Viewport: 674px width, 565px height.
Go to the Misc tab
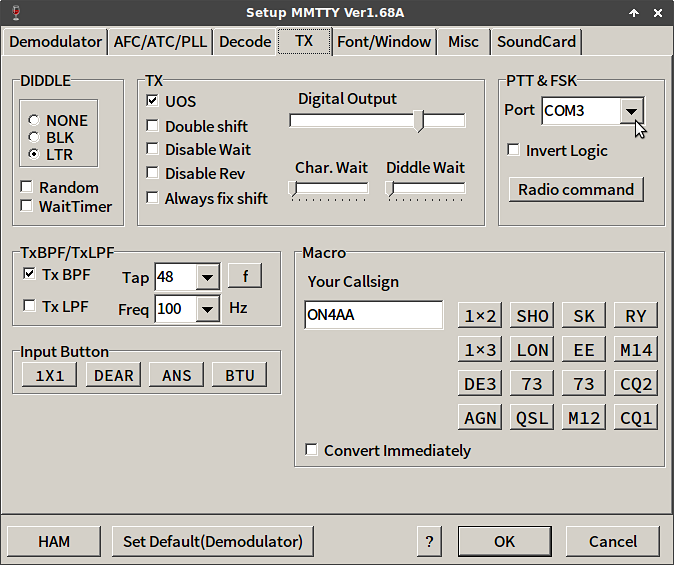[x=463, y=42]
